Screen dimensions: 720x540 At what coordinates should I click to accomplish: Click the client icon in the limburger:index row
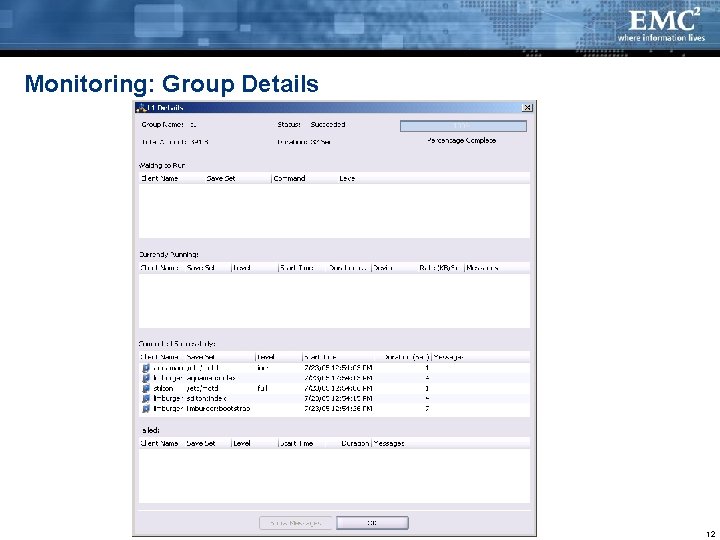(146, 378)
